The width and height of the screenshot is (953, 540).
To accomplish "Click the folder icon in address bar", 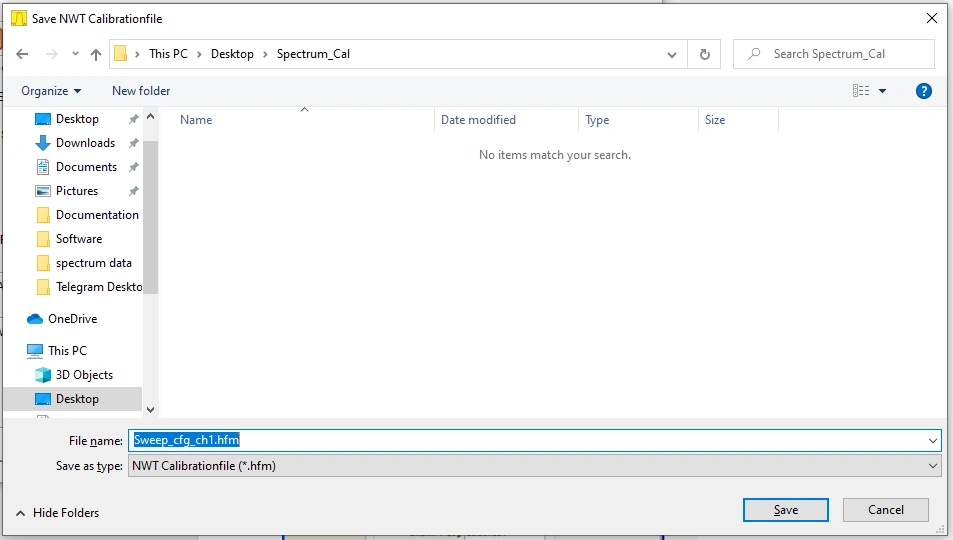I will click(120, 54).
